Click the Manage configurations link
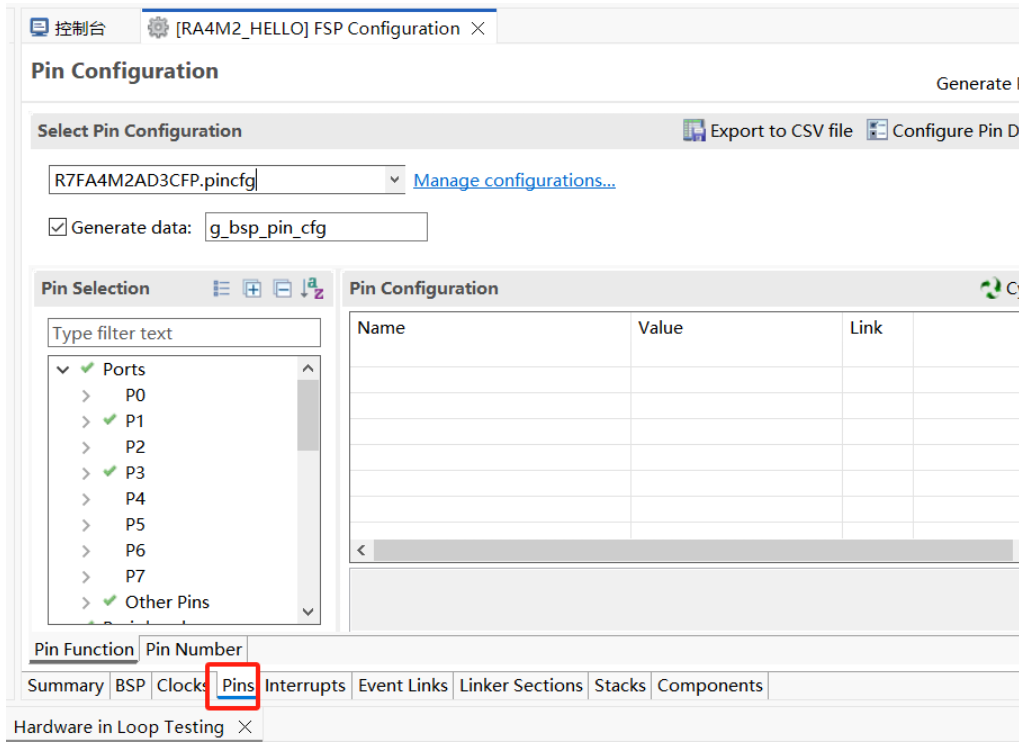Screen dimensions: 1019x753 pos(514,180)
